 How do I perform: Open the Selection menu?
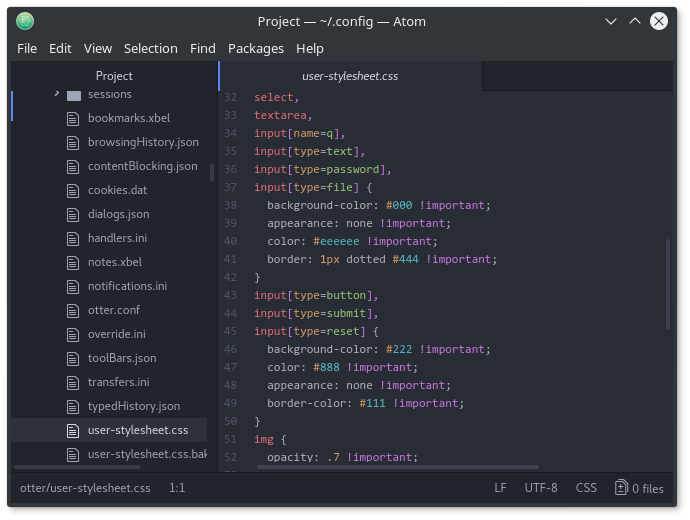(150, 48)
